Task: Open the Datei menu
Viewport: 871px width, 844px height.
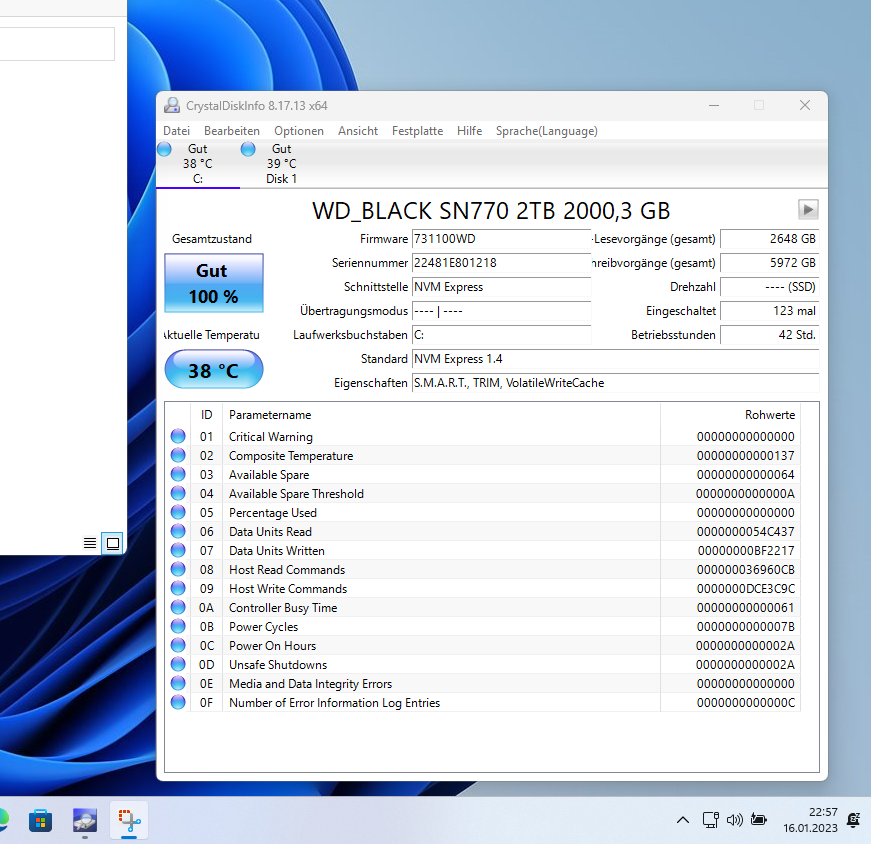Action: click(176, 131)
